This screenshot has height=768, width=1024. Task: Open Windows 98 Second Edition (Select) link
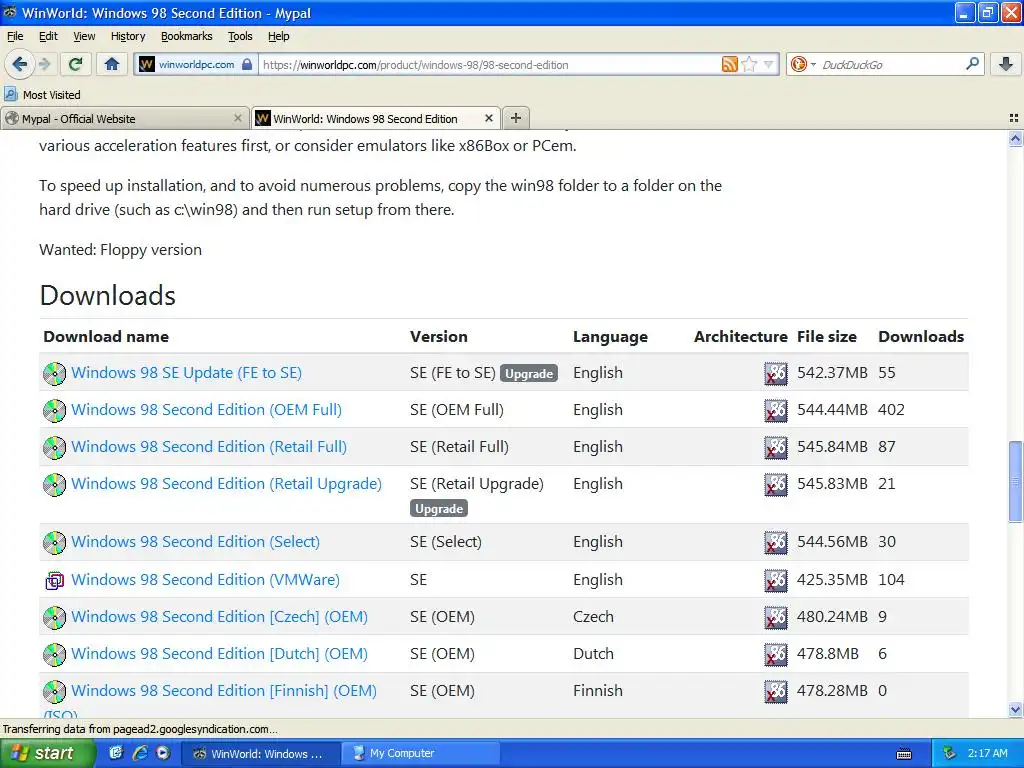point(196,542)
